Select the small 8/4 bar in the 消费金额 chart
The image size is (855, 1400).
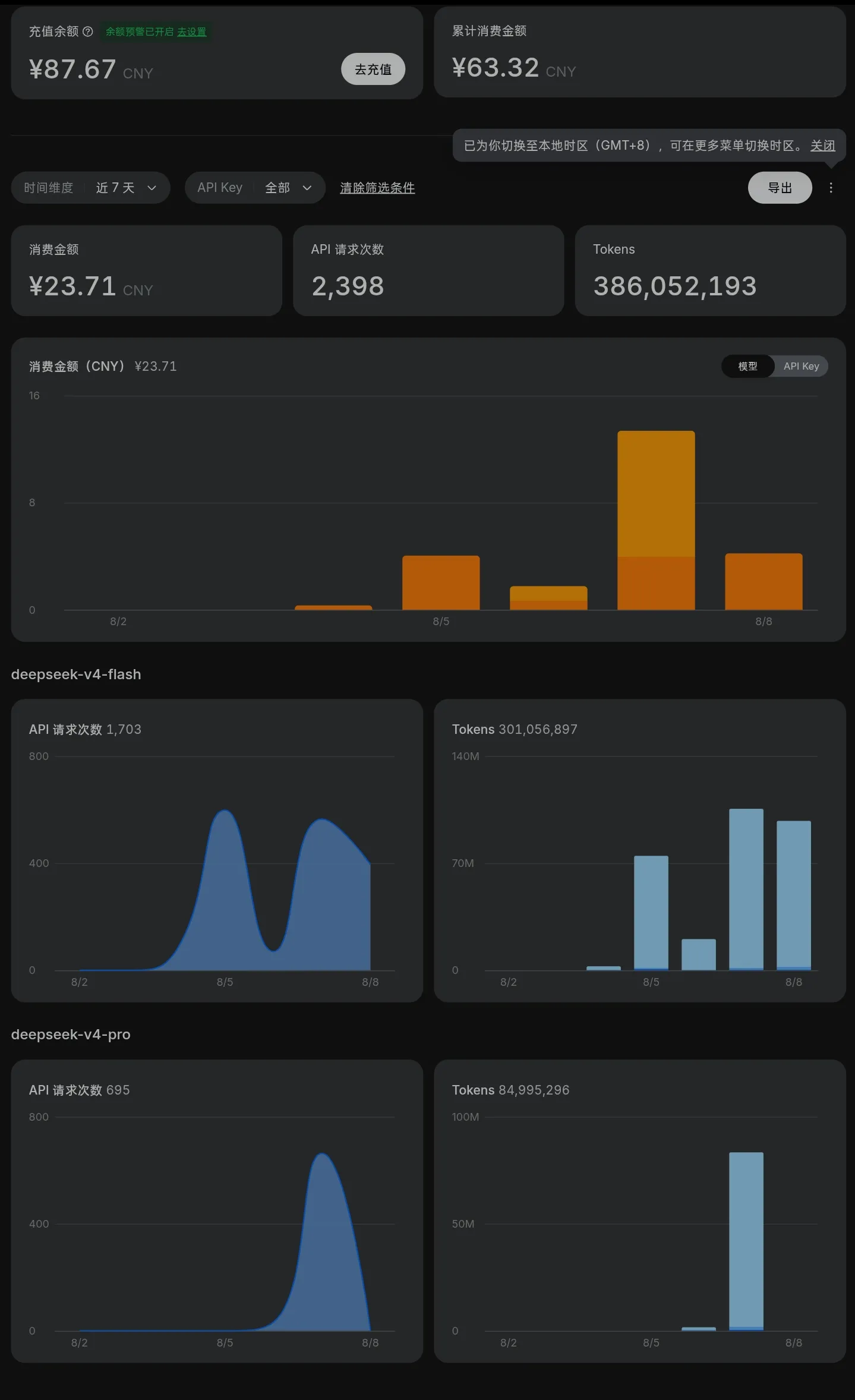pos(333,607)
